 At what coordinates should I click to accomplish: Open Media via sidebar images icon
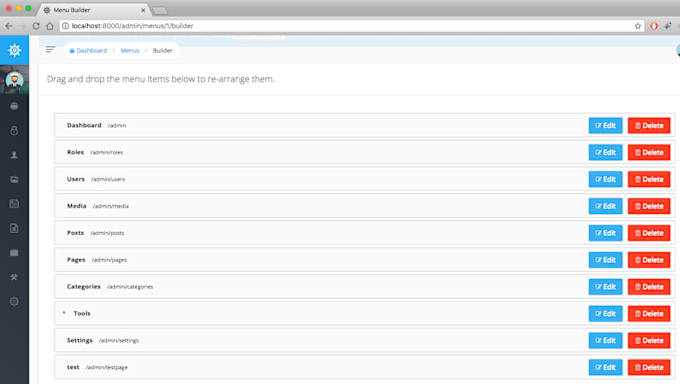(14, 179)
